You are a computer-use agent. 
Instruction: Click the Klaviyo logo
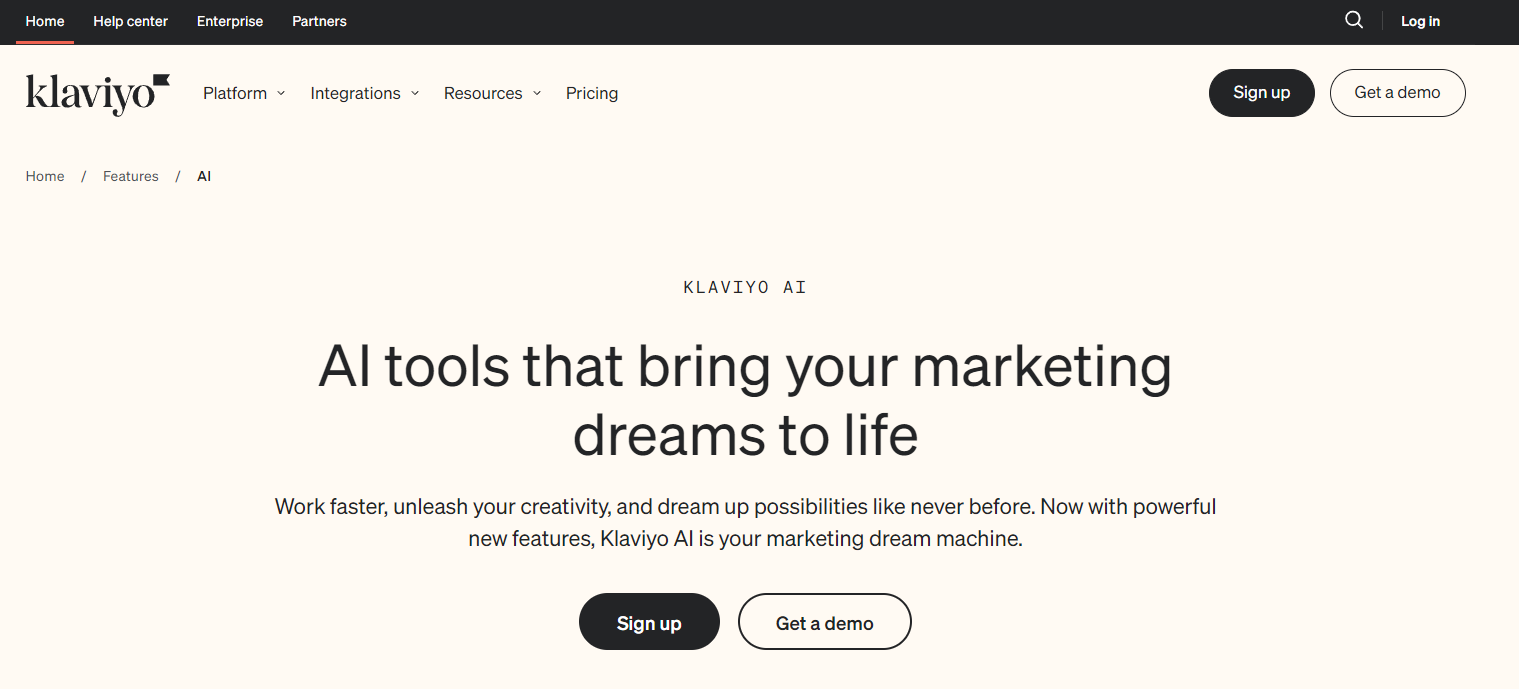coord(95,93)
